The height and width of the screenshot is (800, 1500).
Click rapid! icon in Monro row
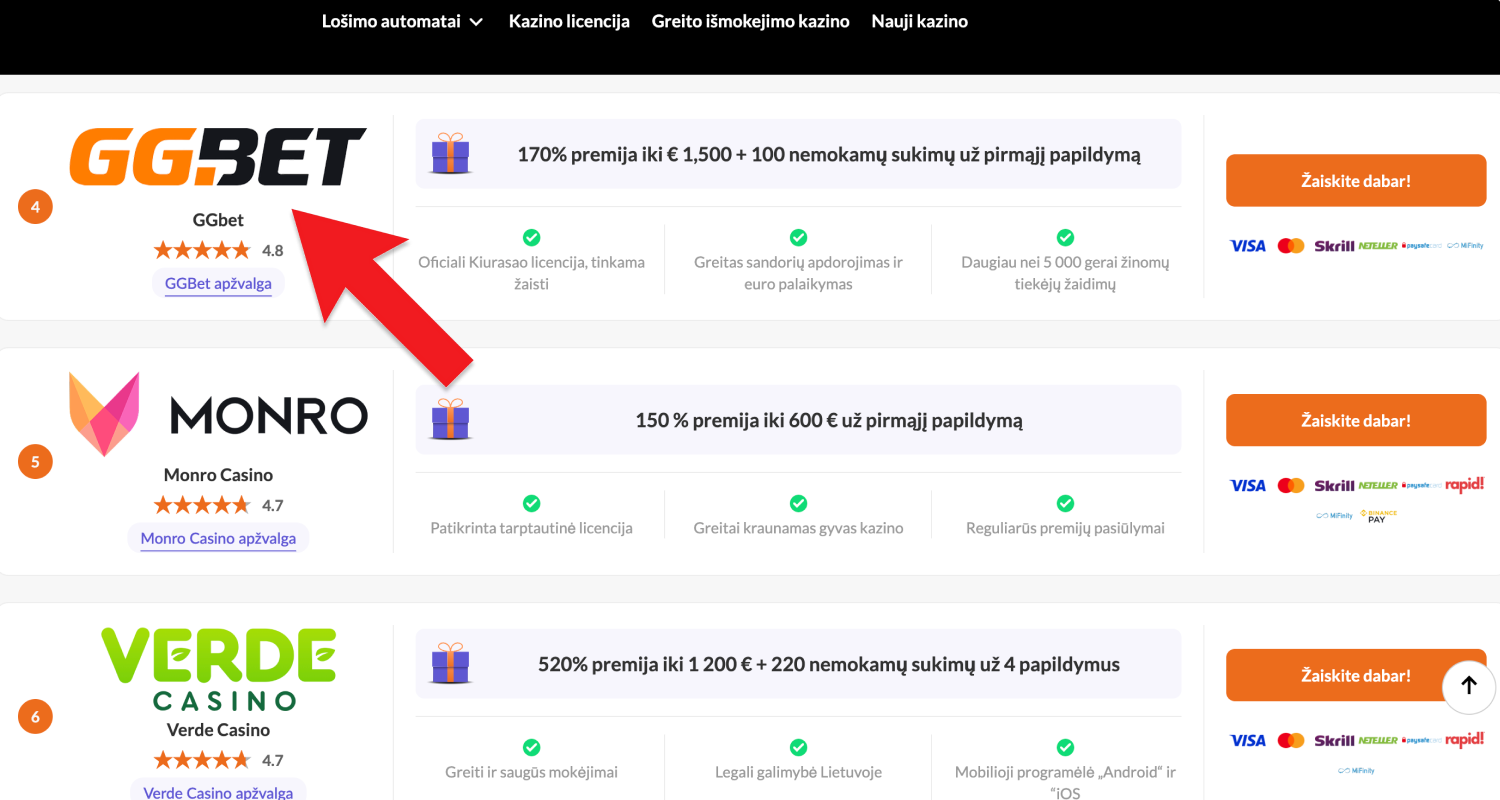click(1465, 484)
